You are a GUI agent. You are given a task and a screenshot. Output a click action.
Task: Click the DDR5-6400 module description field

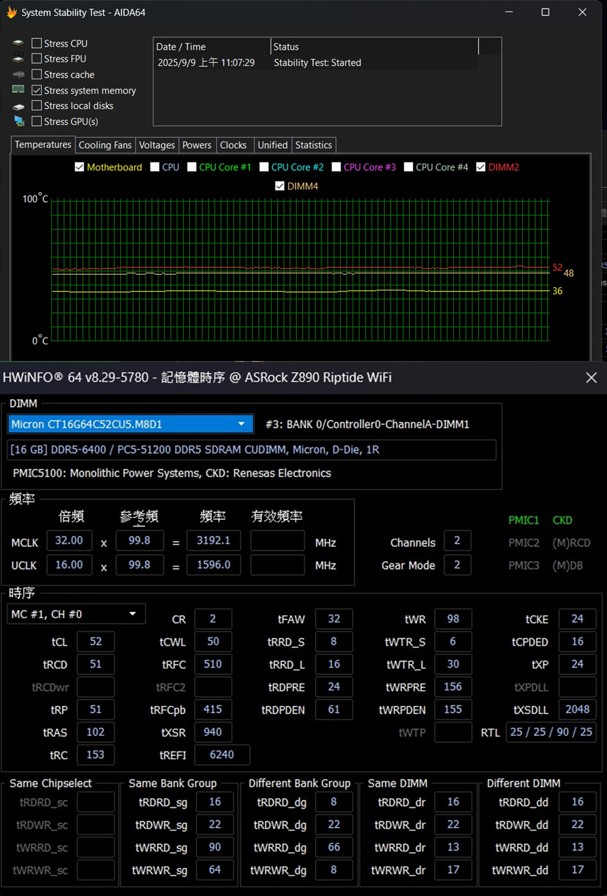point(252,450)
